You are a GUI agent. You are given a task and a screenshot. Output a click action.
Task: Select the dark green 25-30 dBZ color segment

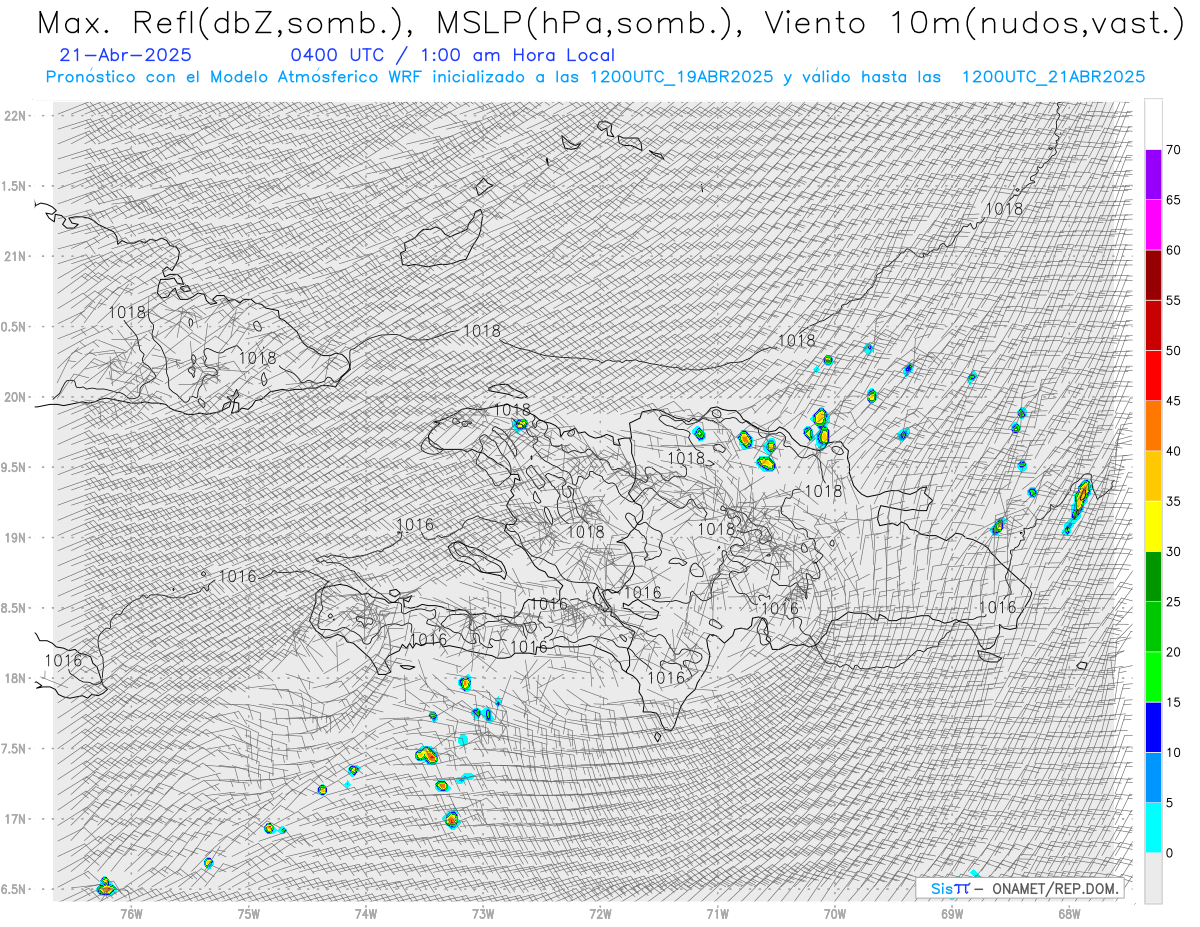[1153, 576]
